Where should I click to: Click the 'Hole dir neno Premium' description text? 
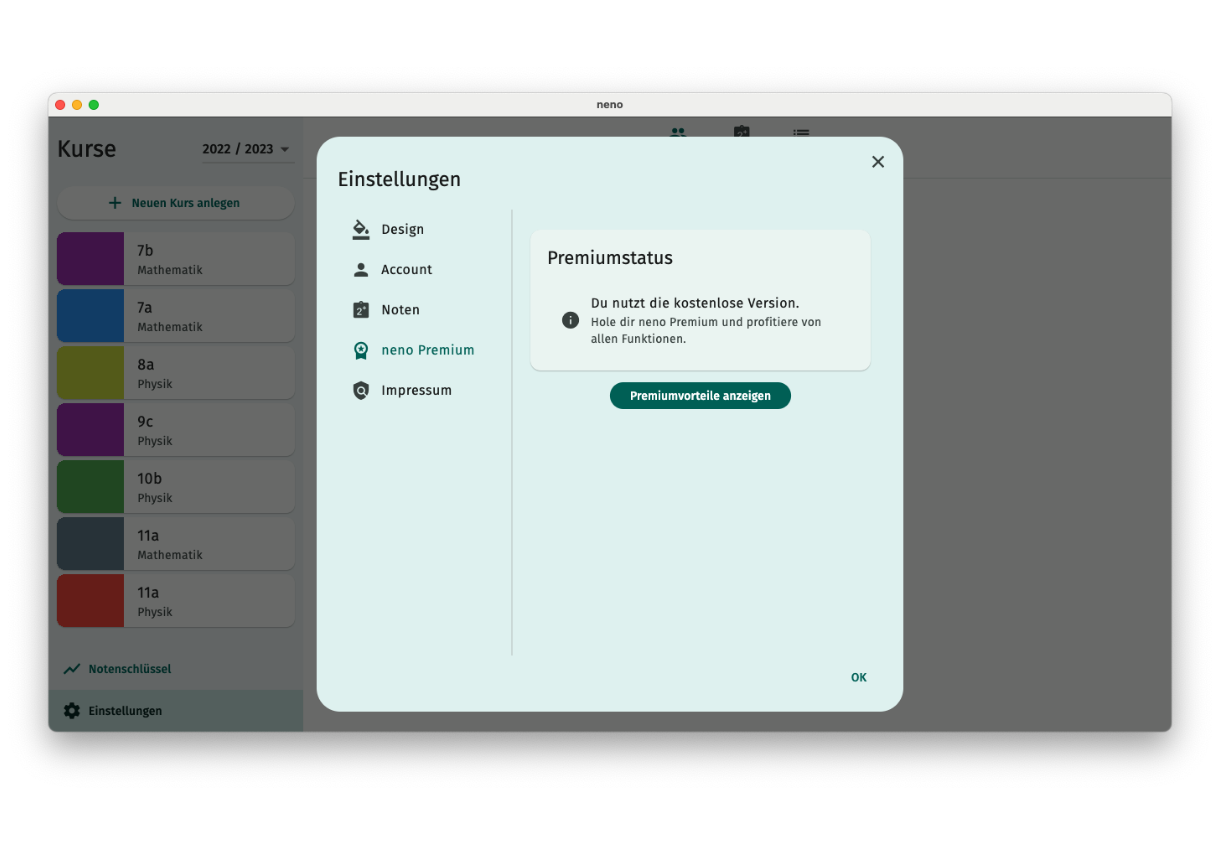point(706,331)
